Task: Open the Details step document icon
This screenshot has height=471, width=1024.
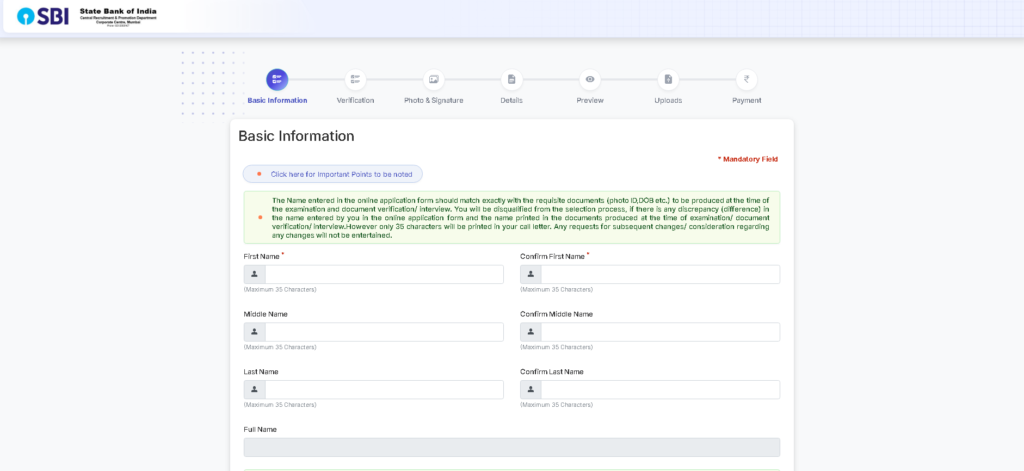Action: (512, 80)
